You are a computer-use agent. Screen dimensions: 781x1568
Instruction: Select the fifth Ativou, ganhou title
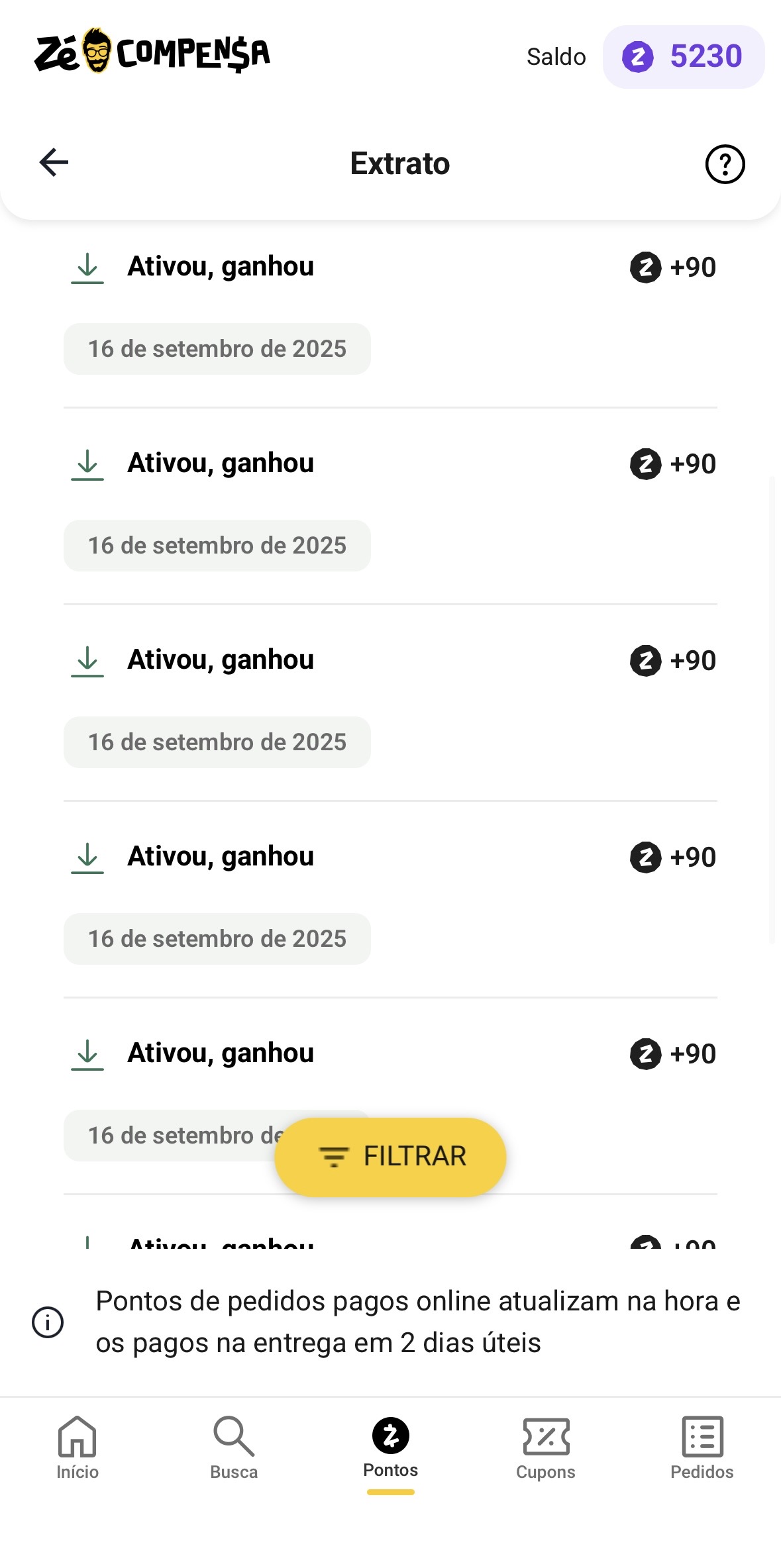[x=221, y=1053]
